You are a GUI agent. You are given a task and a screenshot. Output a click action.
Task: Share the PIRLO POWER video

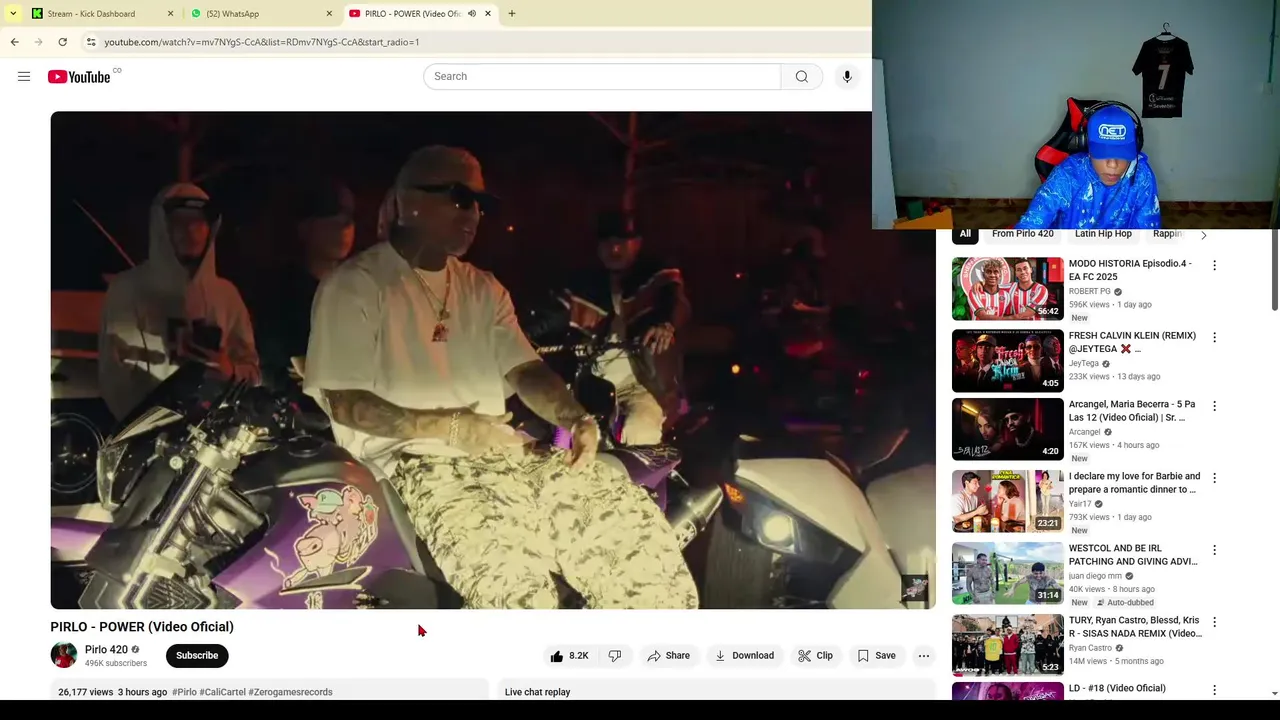tap(668, 656)
